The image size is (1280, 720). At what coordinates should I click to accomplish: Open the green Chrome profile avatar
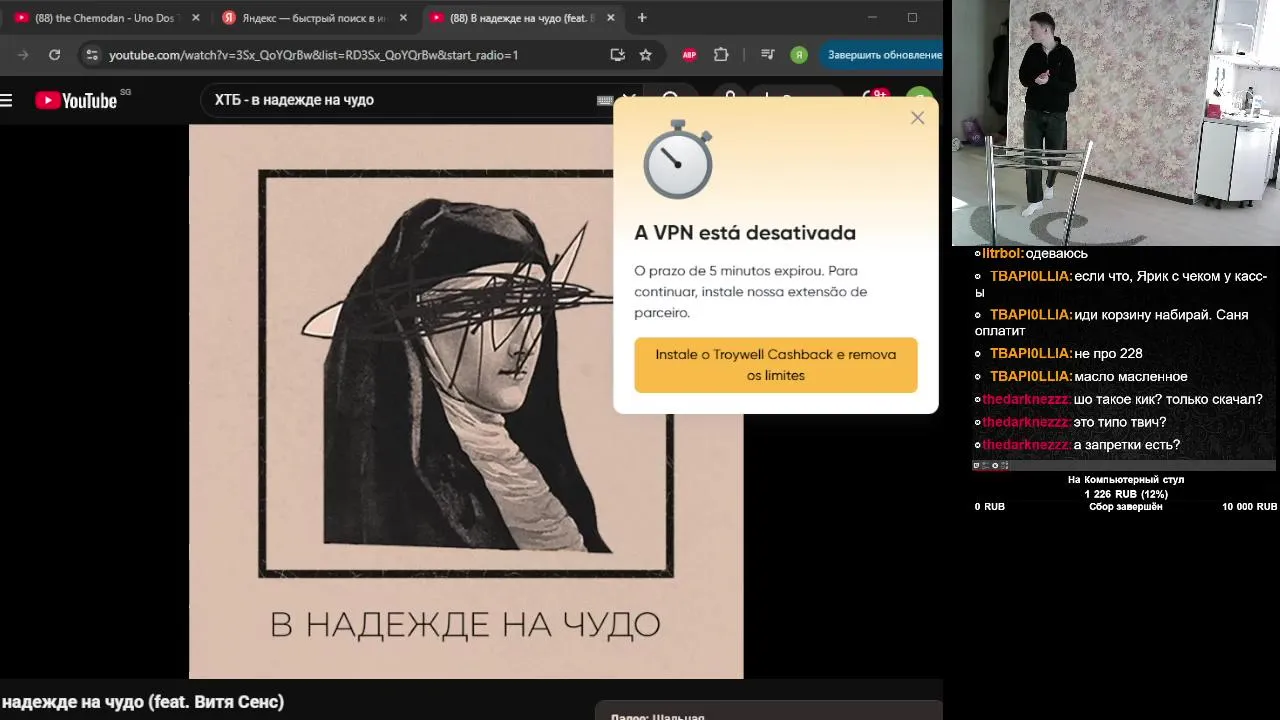[798, 55]
